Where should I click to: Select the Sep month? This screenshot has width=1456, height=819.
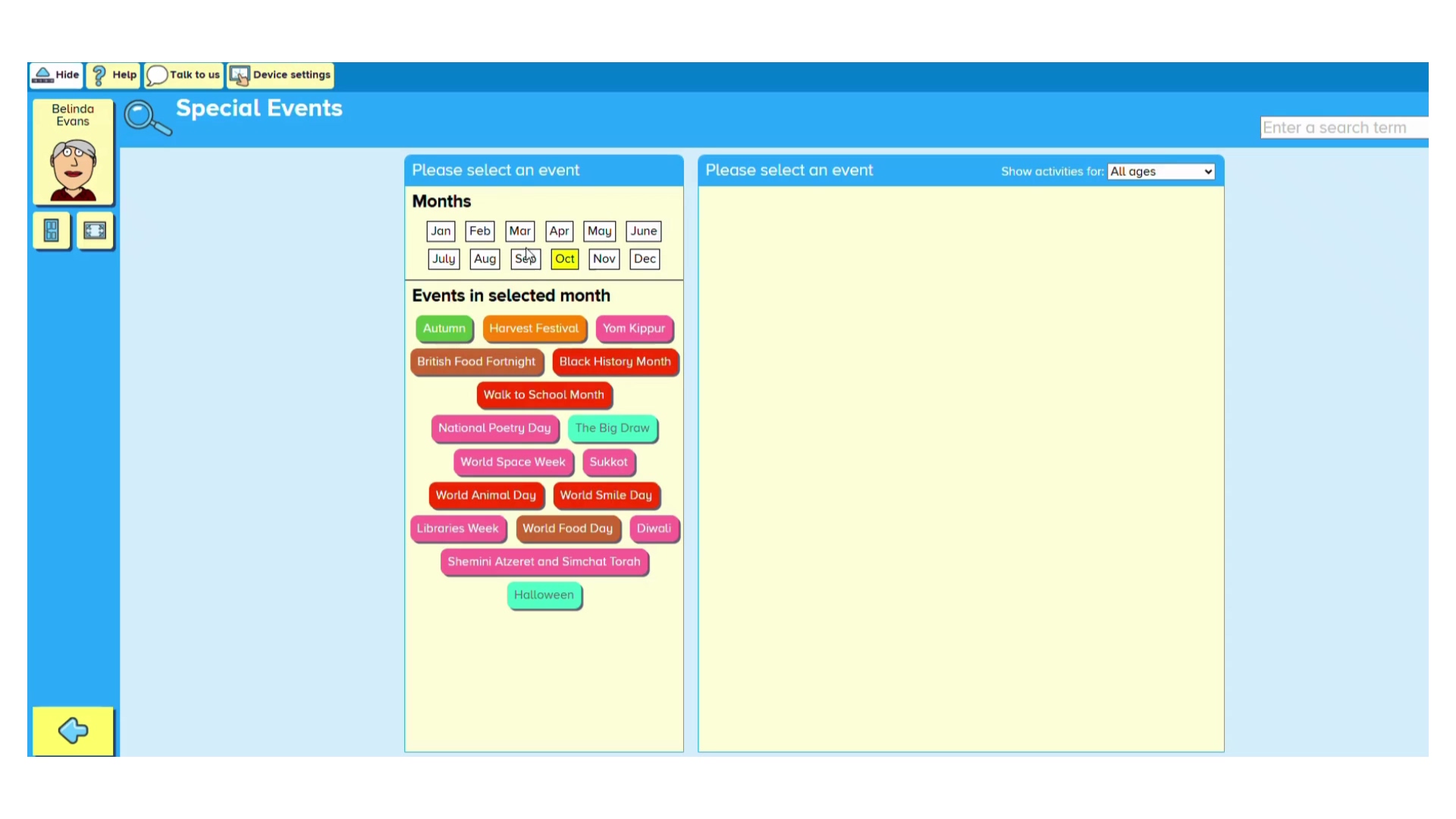[x=525, y=259]
